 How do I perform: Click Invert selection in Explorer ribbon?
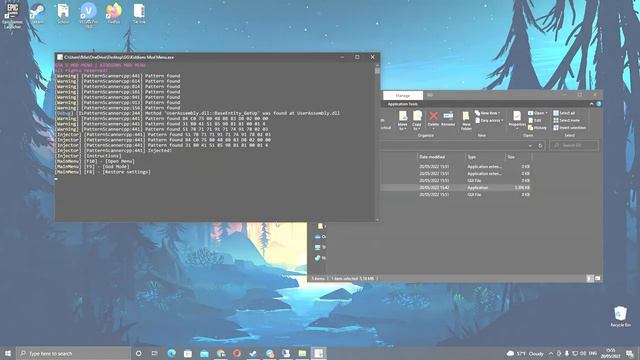(569, 128)
